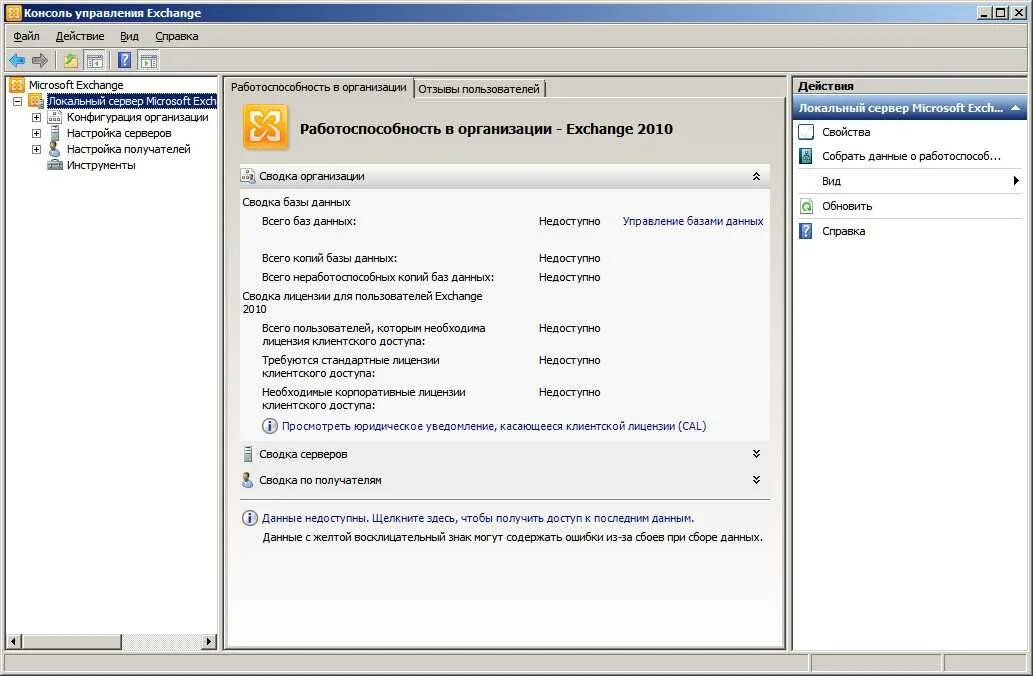Open Управление базами данных link

(693, 221)
